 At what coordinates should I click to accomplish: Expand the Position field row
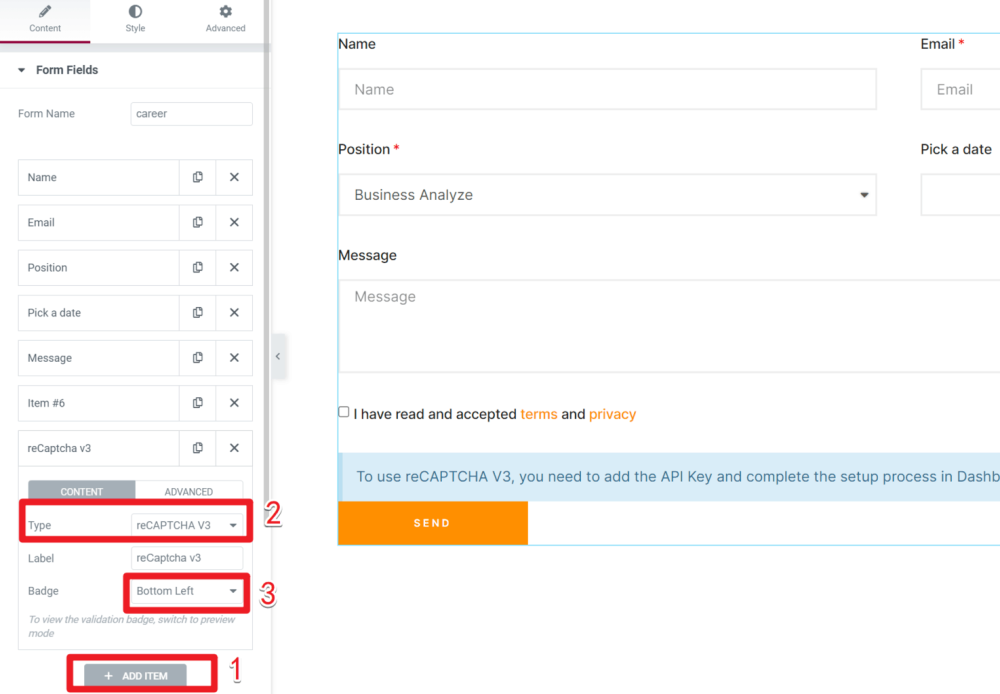[99, 268]
